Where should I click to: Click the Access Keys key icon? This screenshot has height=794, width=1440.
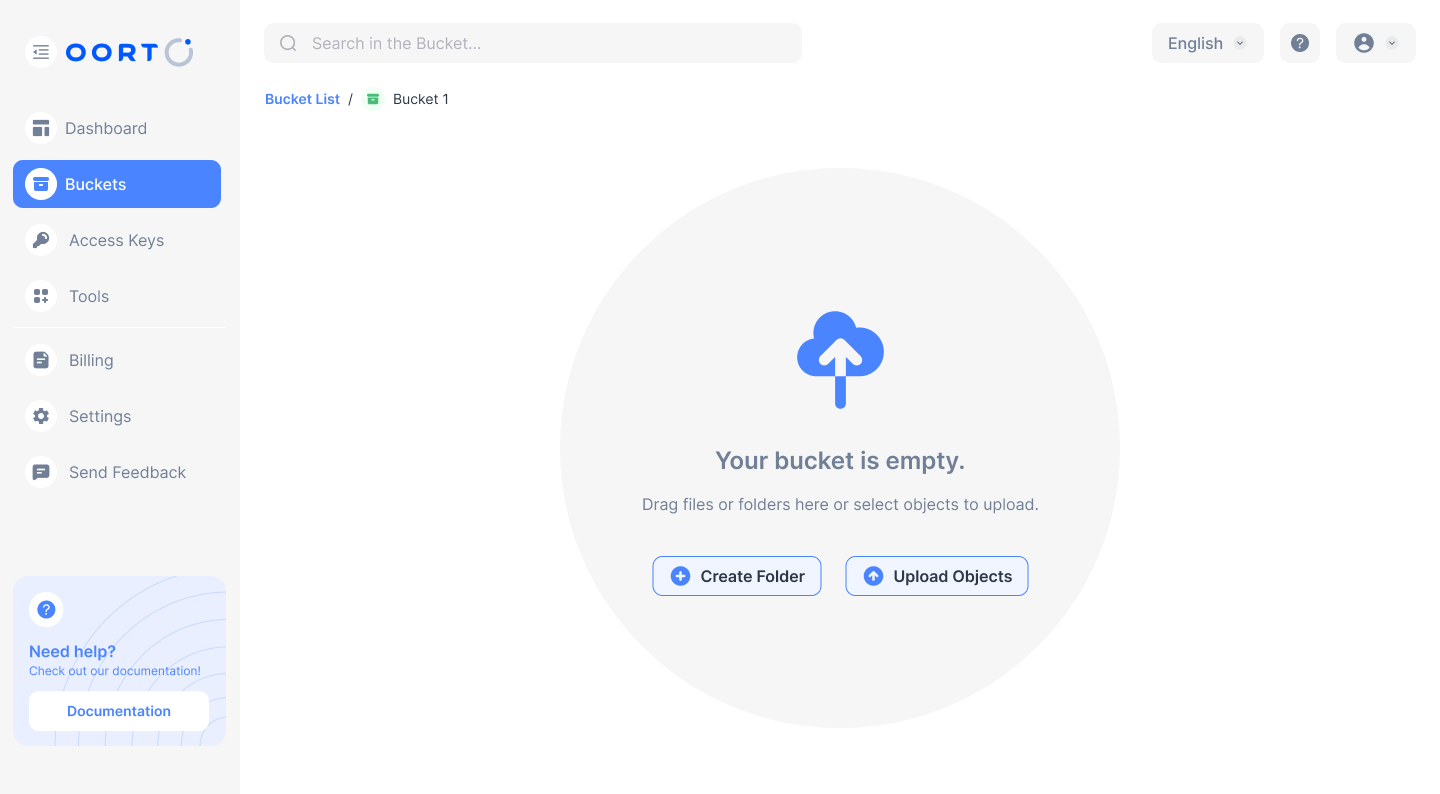click(x=41, y=240)
